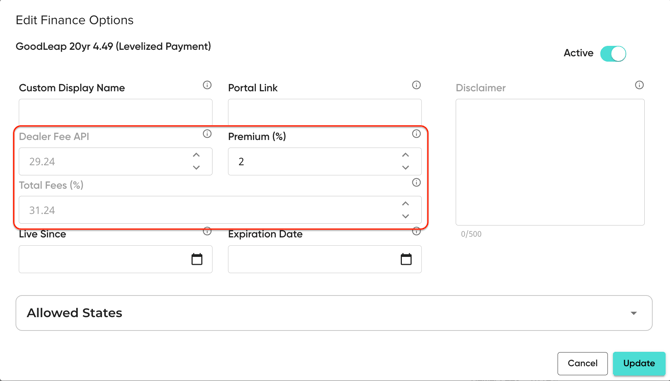This screenshot has height=381, width=670.
Task: Click the GoodLeap 20yr 4.49 title text
Action: point(113,46)
